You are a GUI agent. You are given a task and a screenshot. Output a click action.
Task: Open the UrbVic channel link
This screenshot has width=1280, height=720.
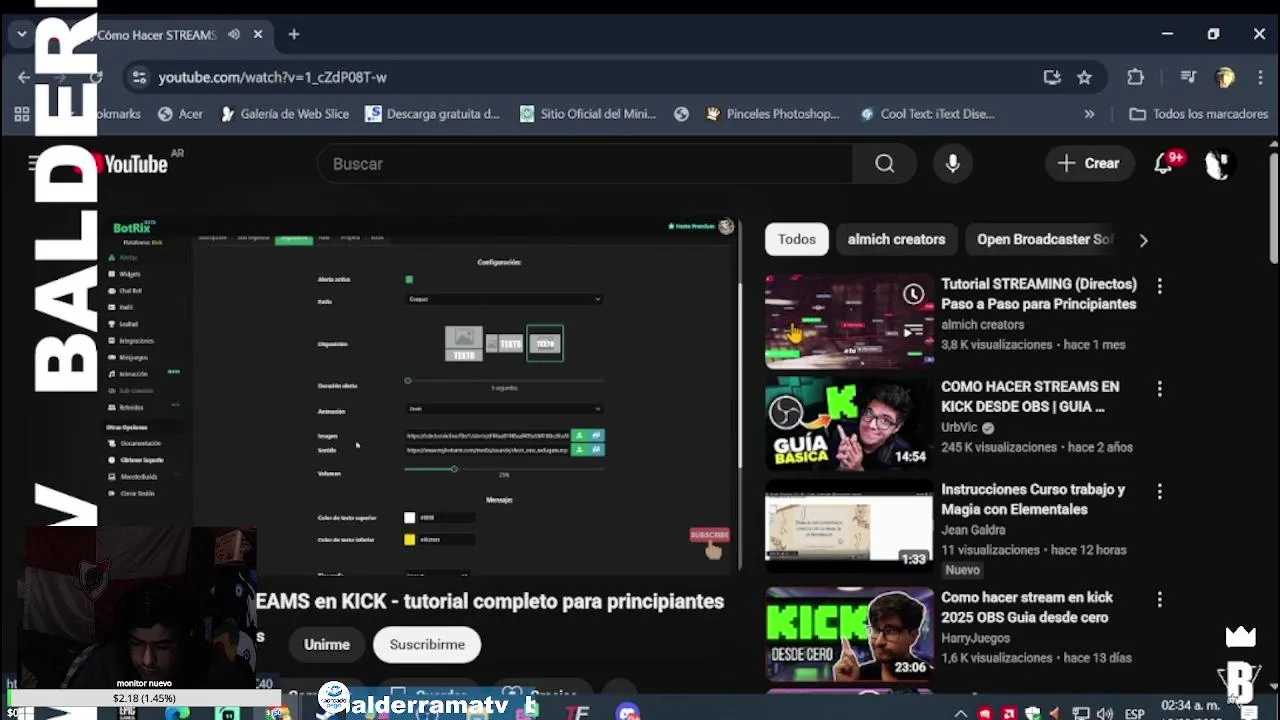click(x=958, y=427)
